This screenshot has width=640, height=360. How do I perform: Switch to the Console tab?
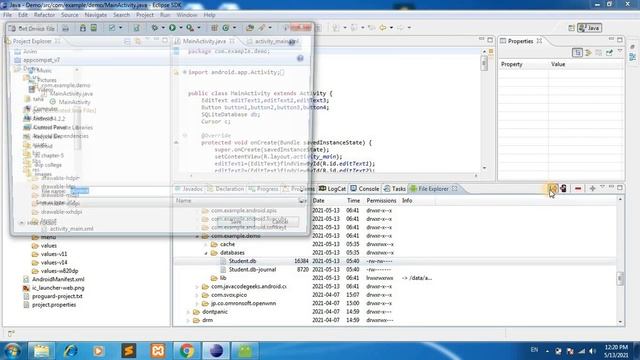tap(364, 189)
